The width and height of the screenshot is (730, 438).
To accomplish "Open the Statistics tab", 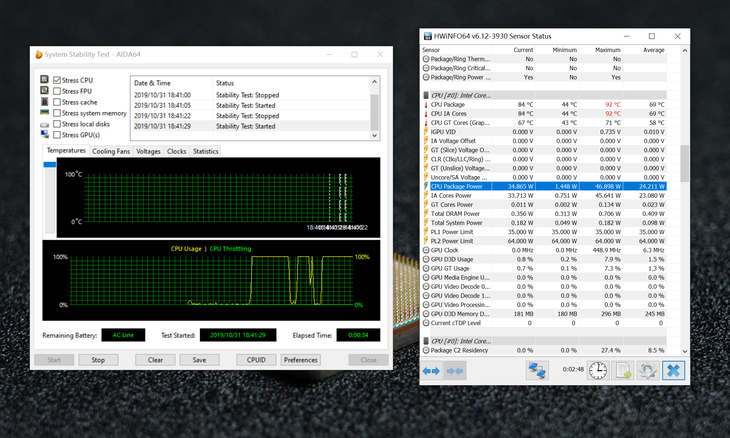I will pos(205,151).
